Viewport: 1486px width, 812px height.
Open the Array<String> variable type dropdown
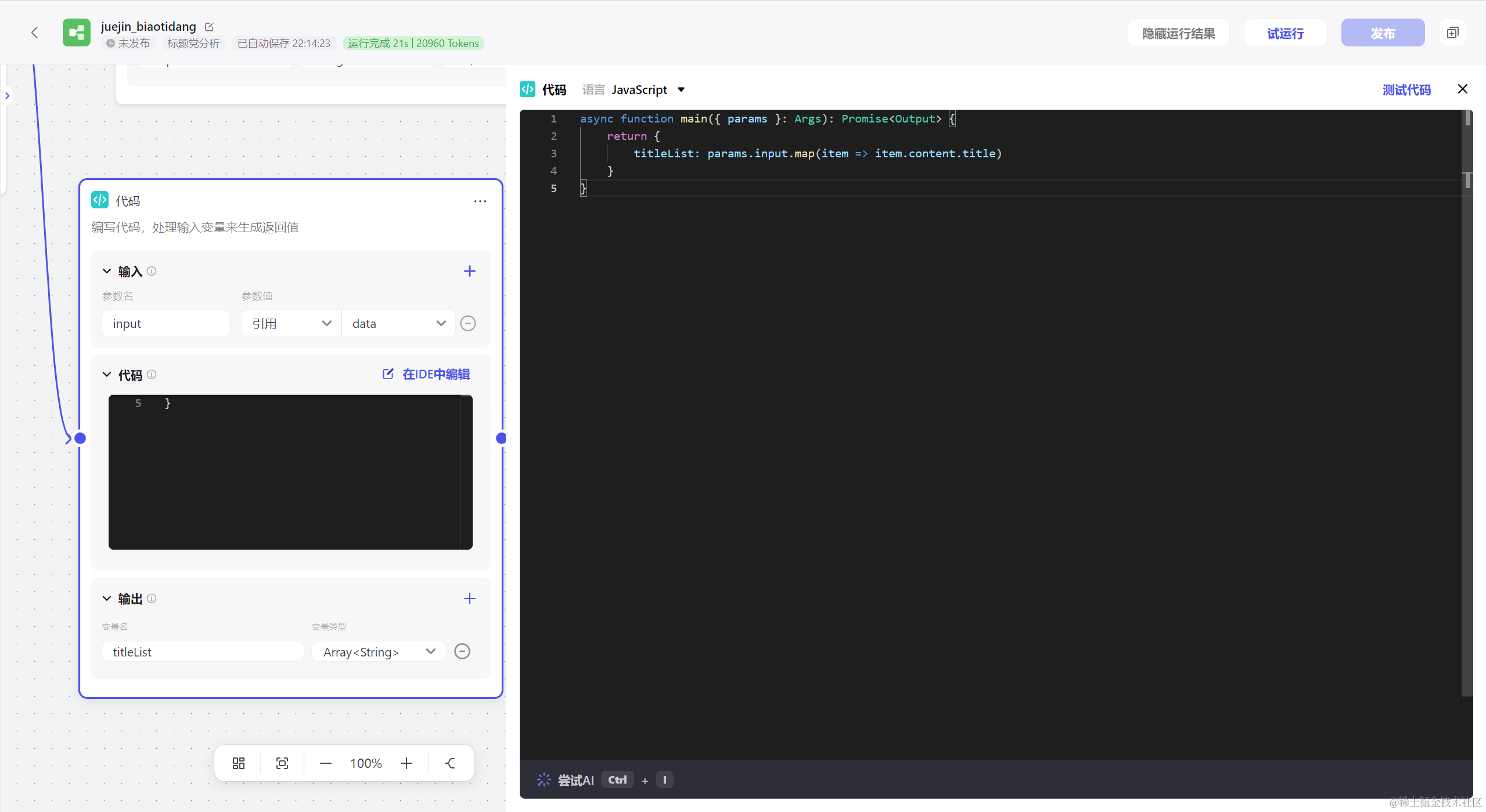379,652
